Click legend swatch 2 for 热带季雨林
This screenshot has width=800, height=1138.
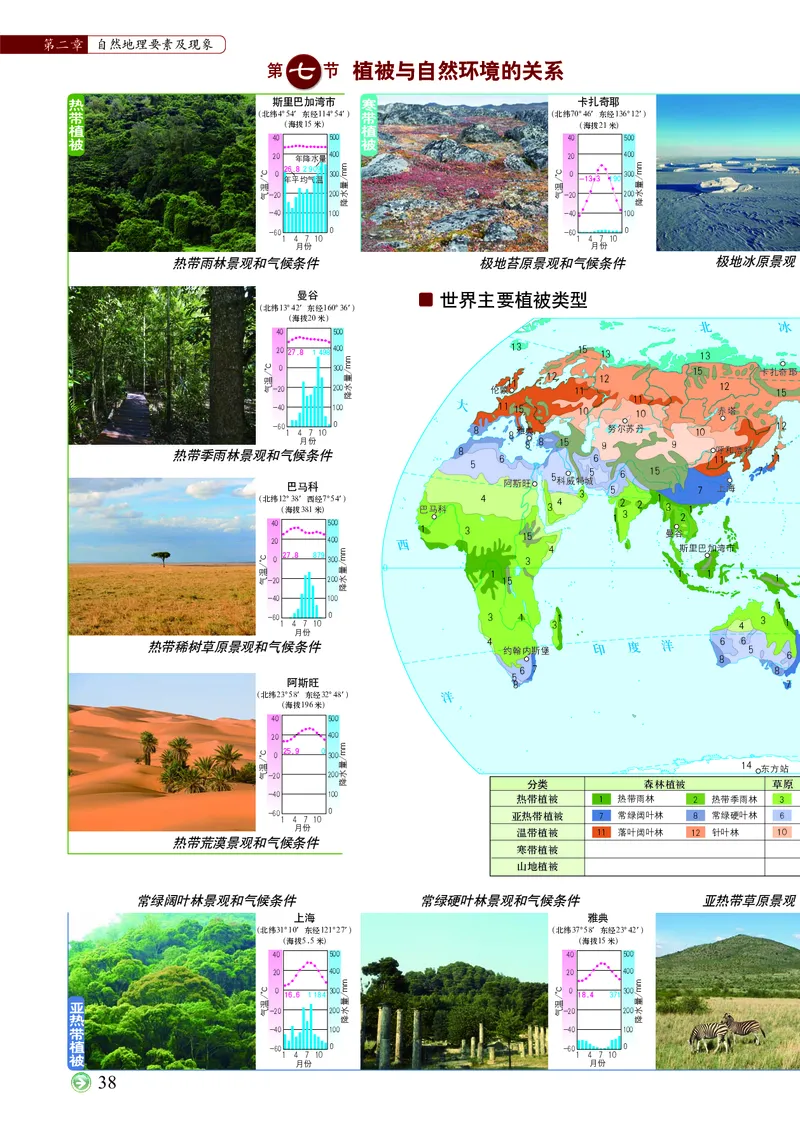pos(695,799)
